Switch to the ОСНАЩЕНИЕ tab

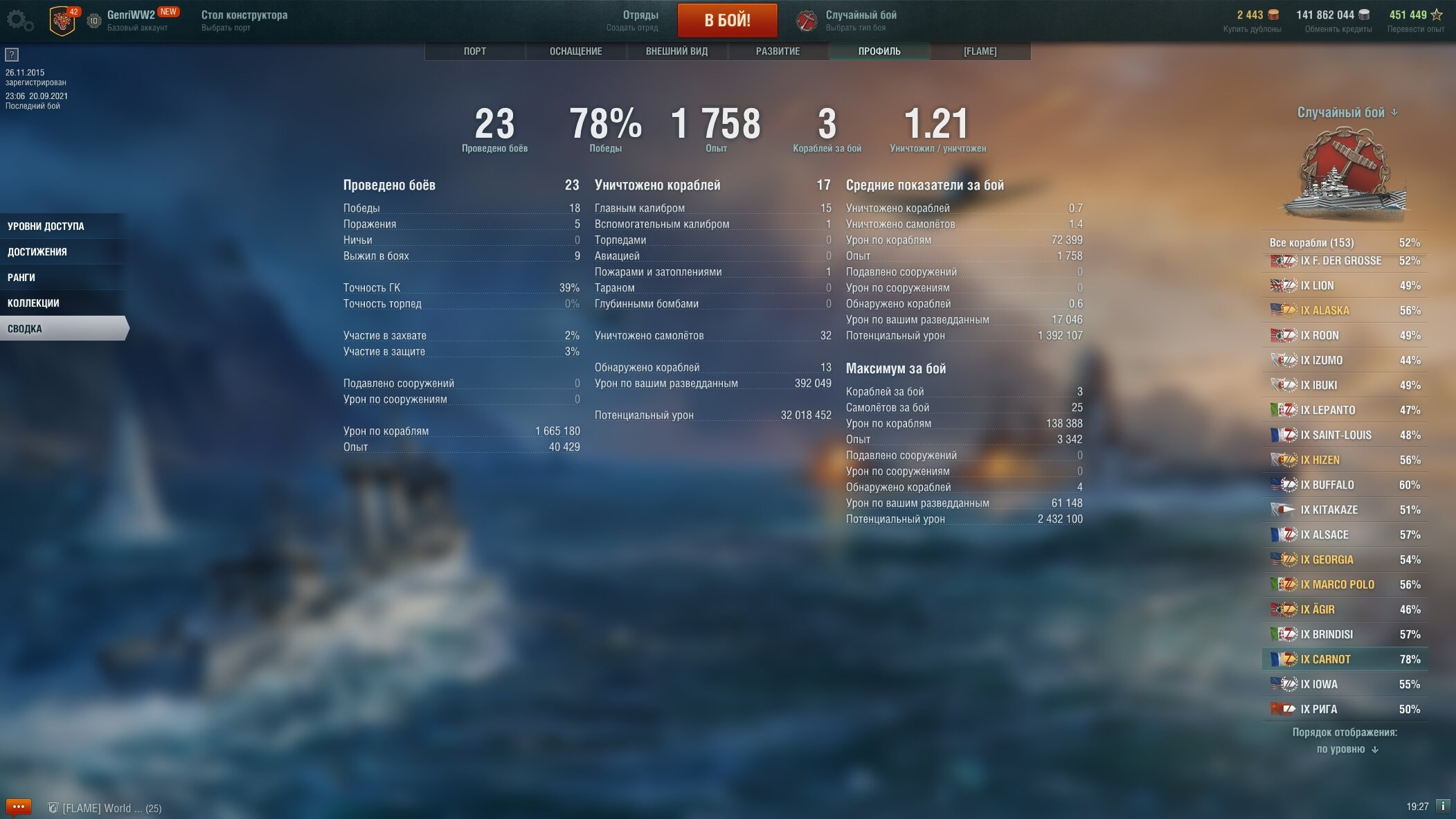click(575, 51)
